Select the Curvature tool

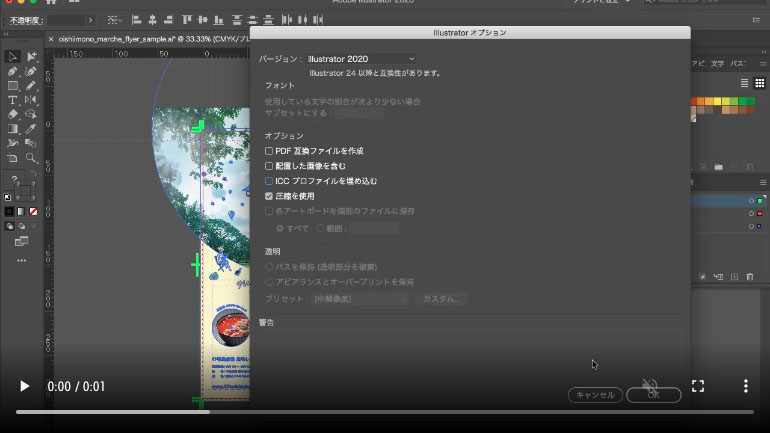tap(31, 72)
